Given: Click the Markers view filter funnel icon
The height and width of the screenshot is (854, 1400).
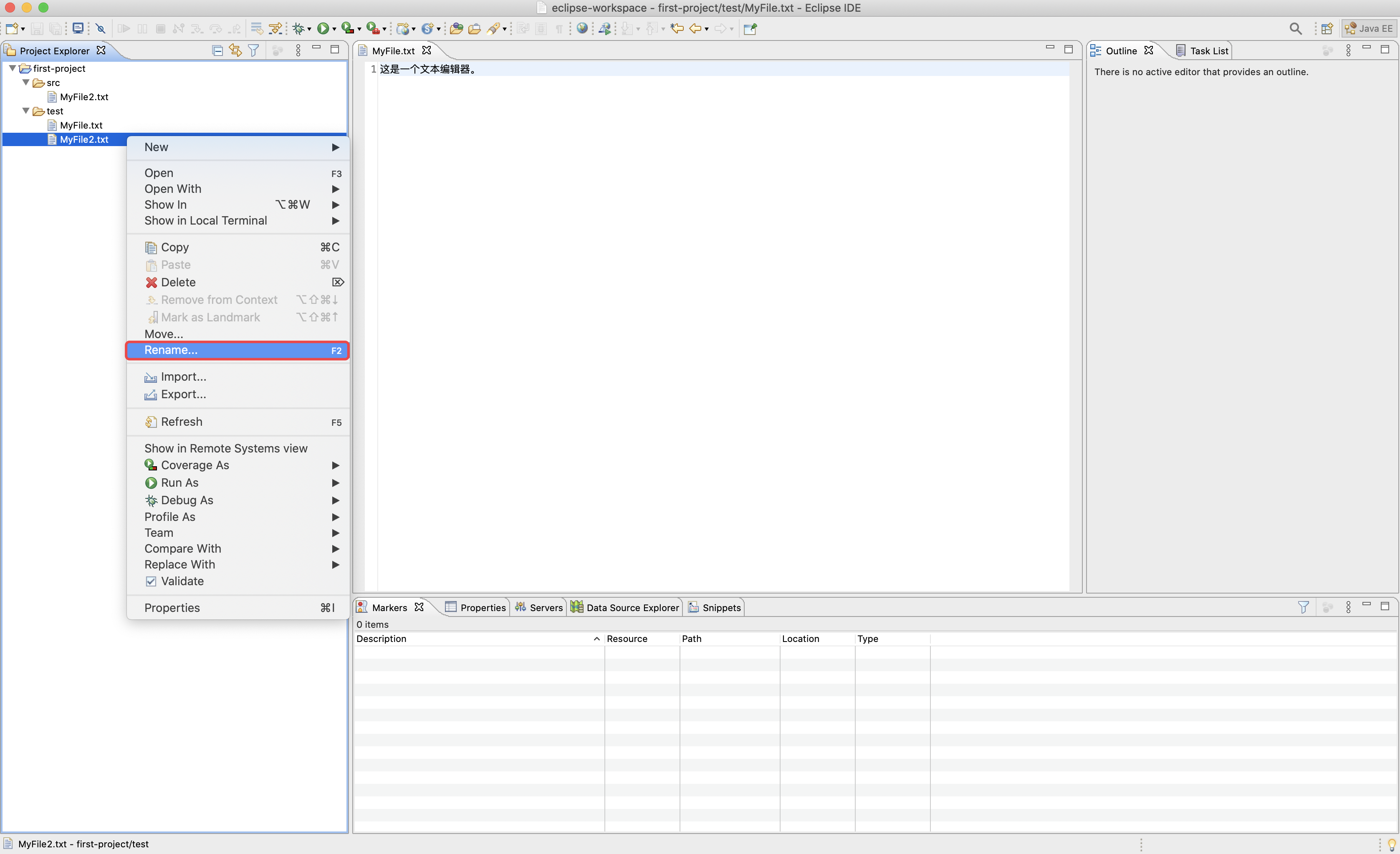Looking at the screenshot, I should pyautogui.click(x=1304, y=607).
